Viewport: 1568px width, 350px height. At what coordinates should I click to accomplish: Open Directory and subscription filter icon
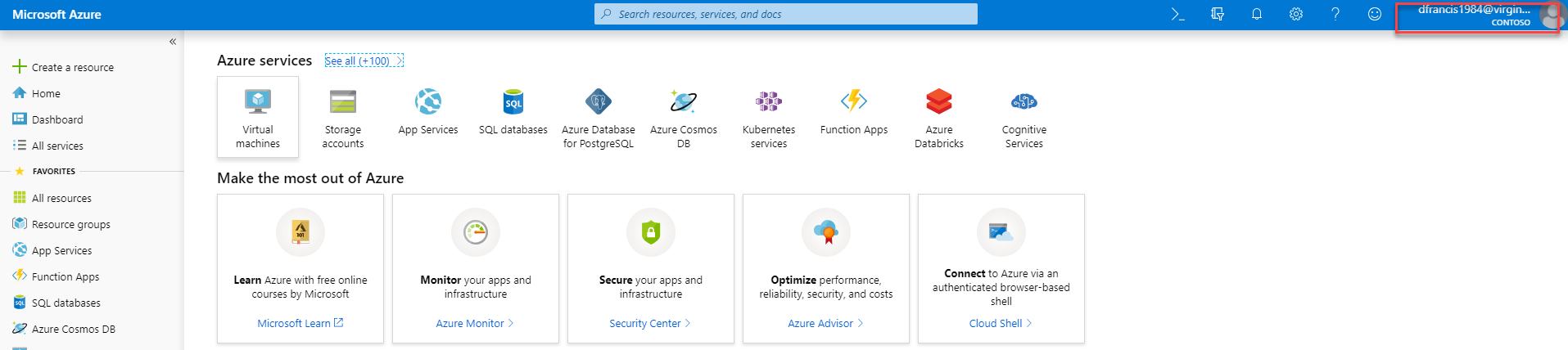[x=1218, y=14]
